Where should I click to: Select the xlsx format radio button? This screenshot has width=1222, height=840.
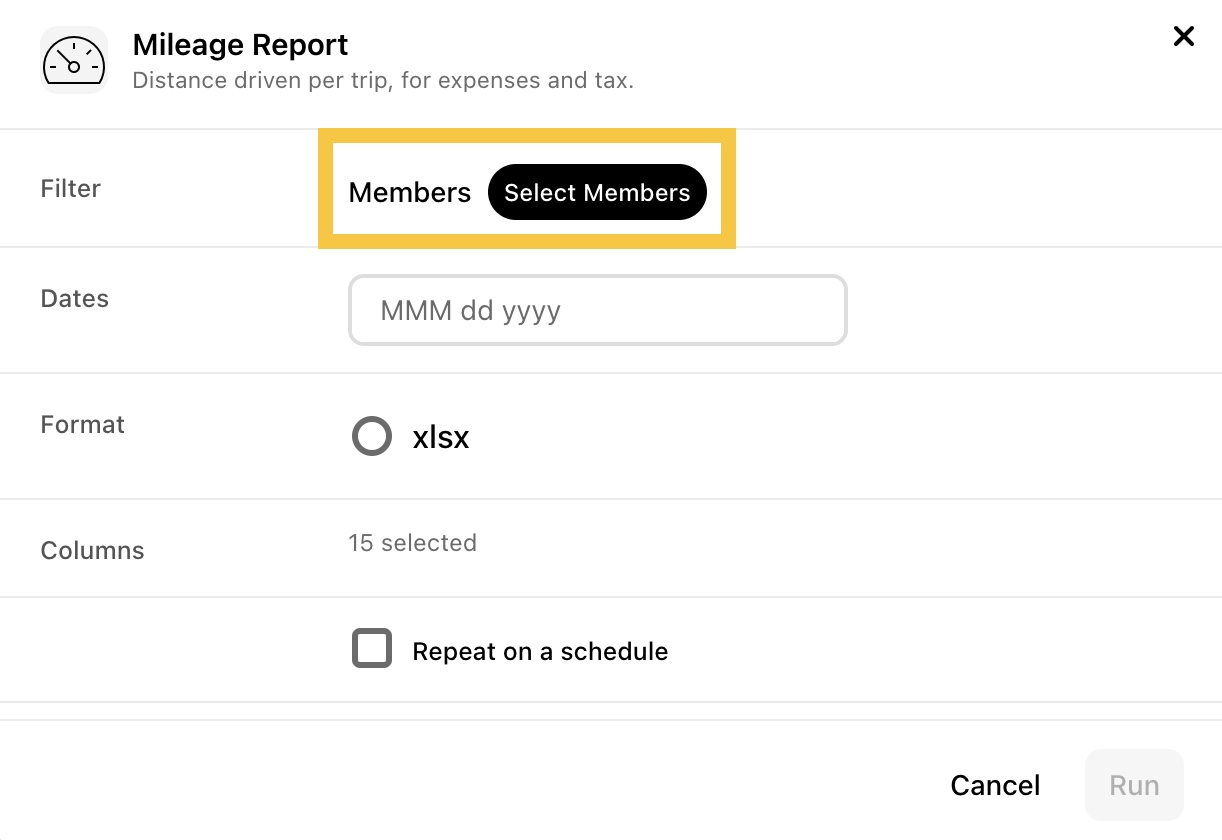coord(372,436)
